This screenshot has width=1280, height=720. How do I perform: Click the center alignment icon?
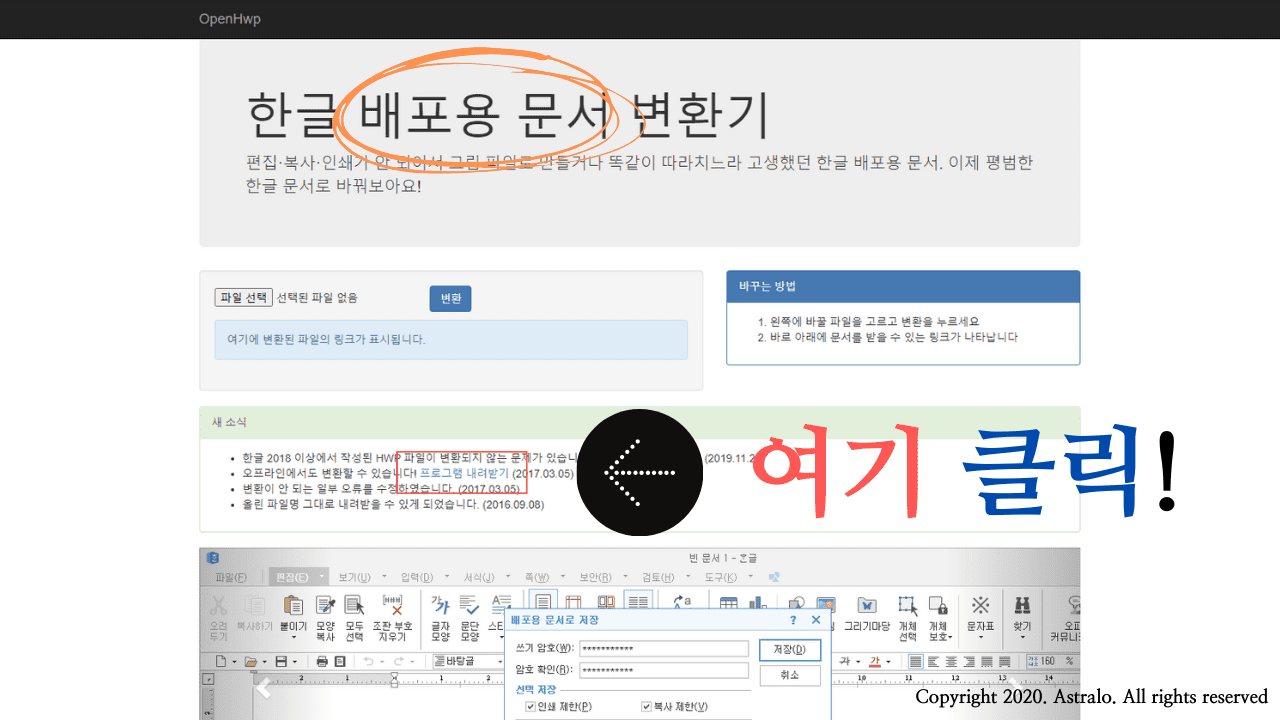pos(951,661)
